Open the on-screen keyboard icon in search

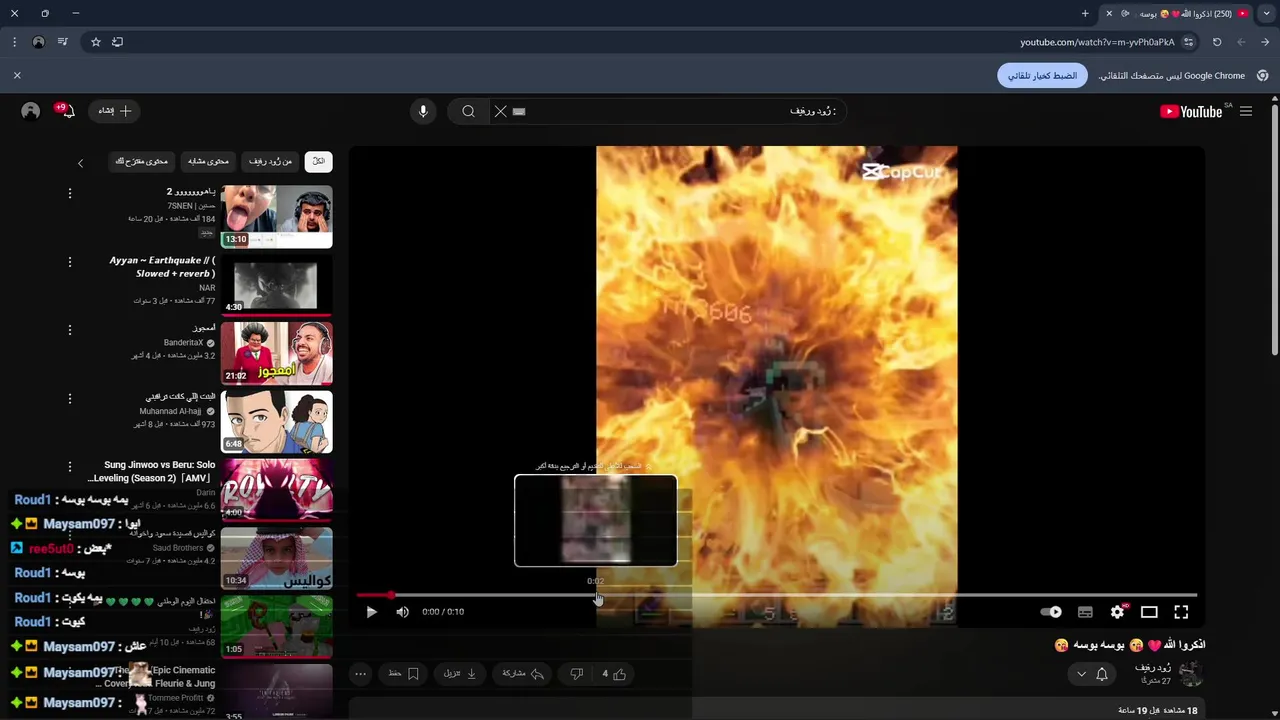pyautogui.click(x=518, y=111)
